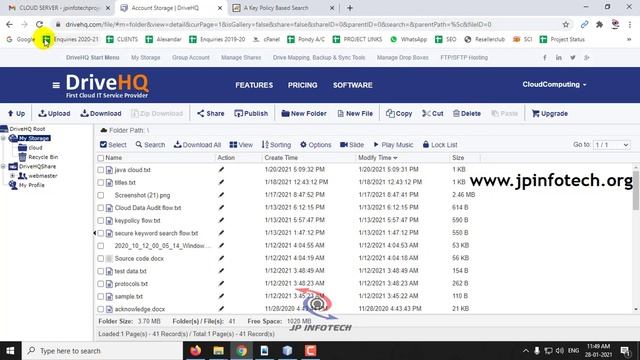
Task: Go Up one folder level
Action: tap(16, 113)
